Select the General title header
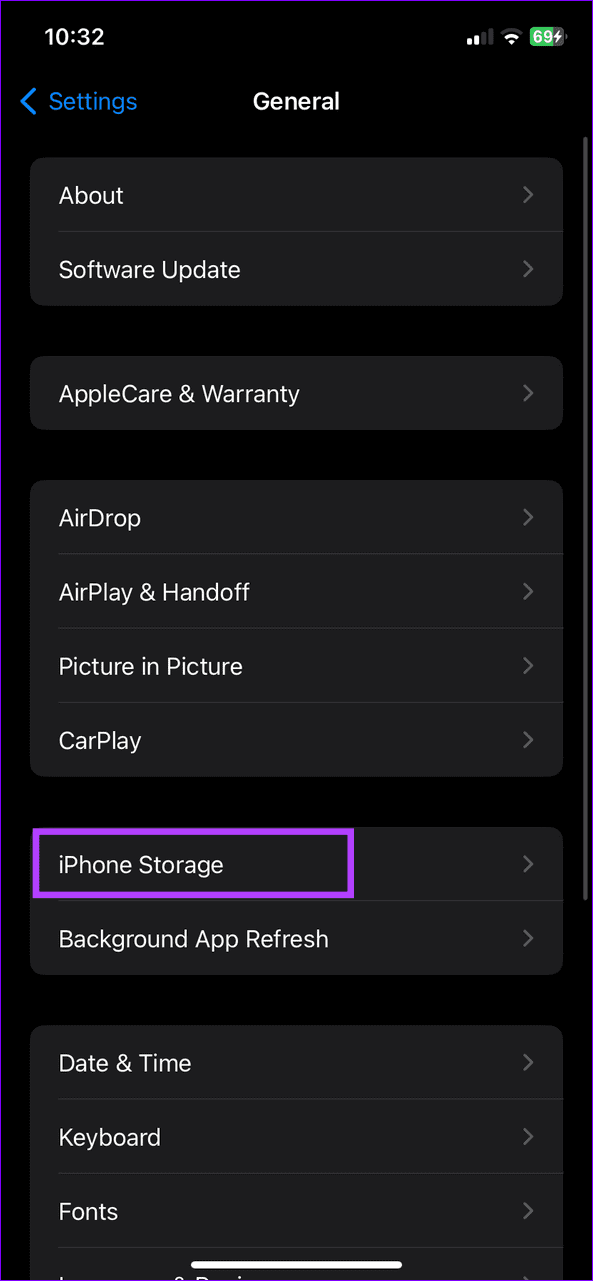This screenshot has height=1281, width=593. point(296,101)
